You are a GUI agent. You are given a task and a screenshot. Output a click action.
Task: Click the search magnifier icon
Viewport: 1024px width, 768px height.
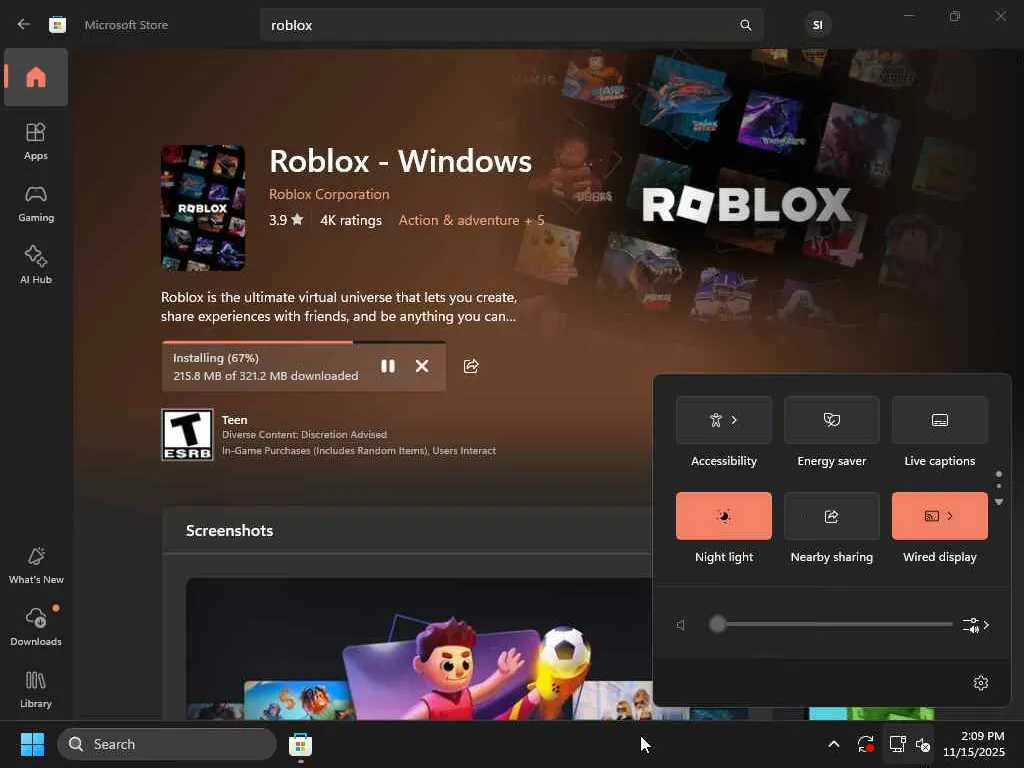coord(745,25)
